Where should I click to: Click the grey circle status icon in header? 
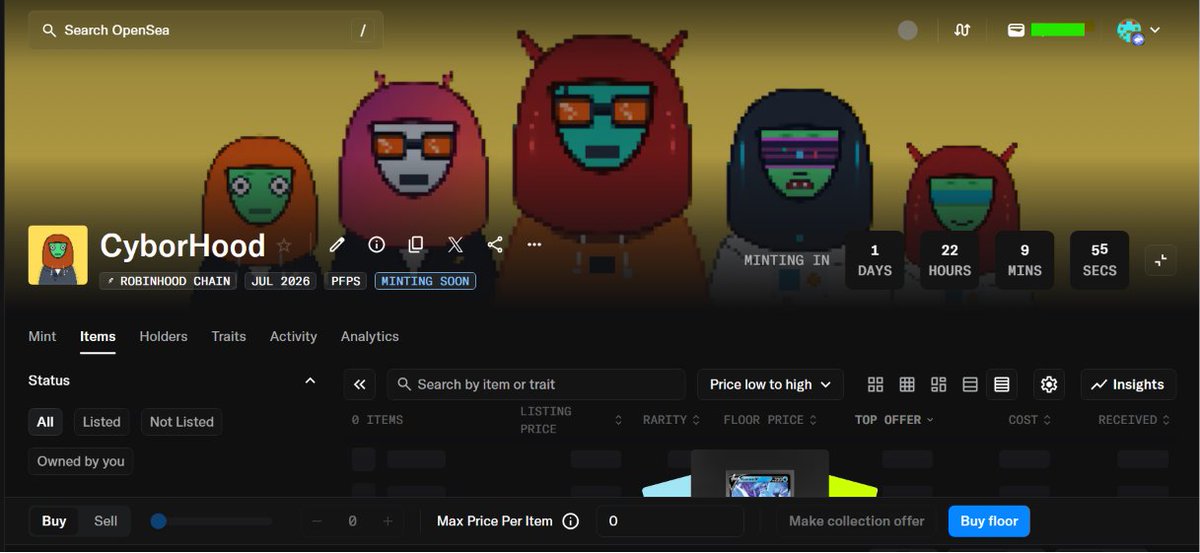908,30
